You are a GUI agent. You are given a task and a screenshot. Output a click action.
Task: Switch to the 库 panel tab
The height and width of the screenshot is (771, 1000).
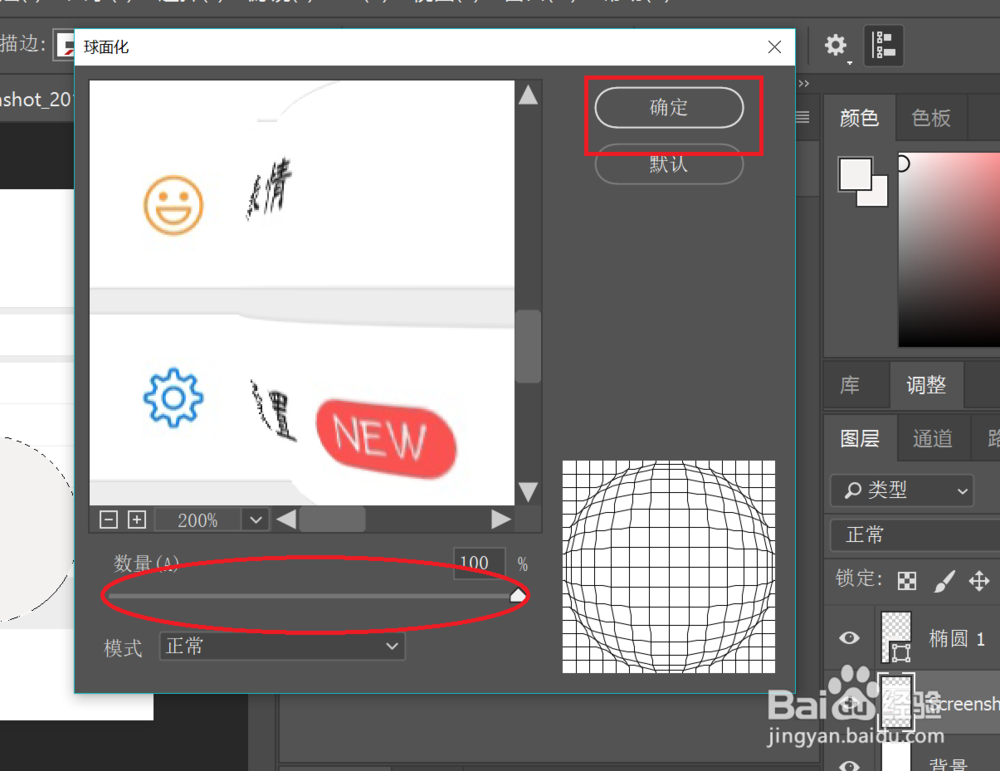[x=849, y=385]
